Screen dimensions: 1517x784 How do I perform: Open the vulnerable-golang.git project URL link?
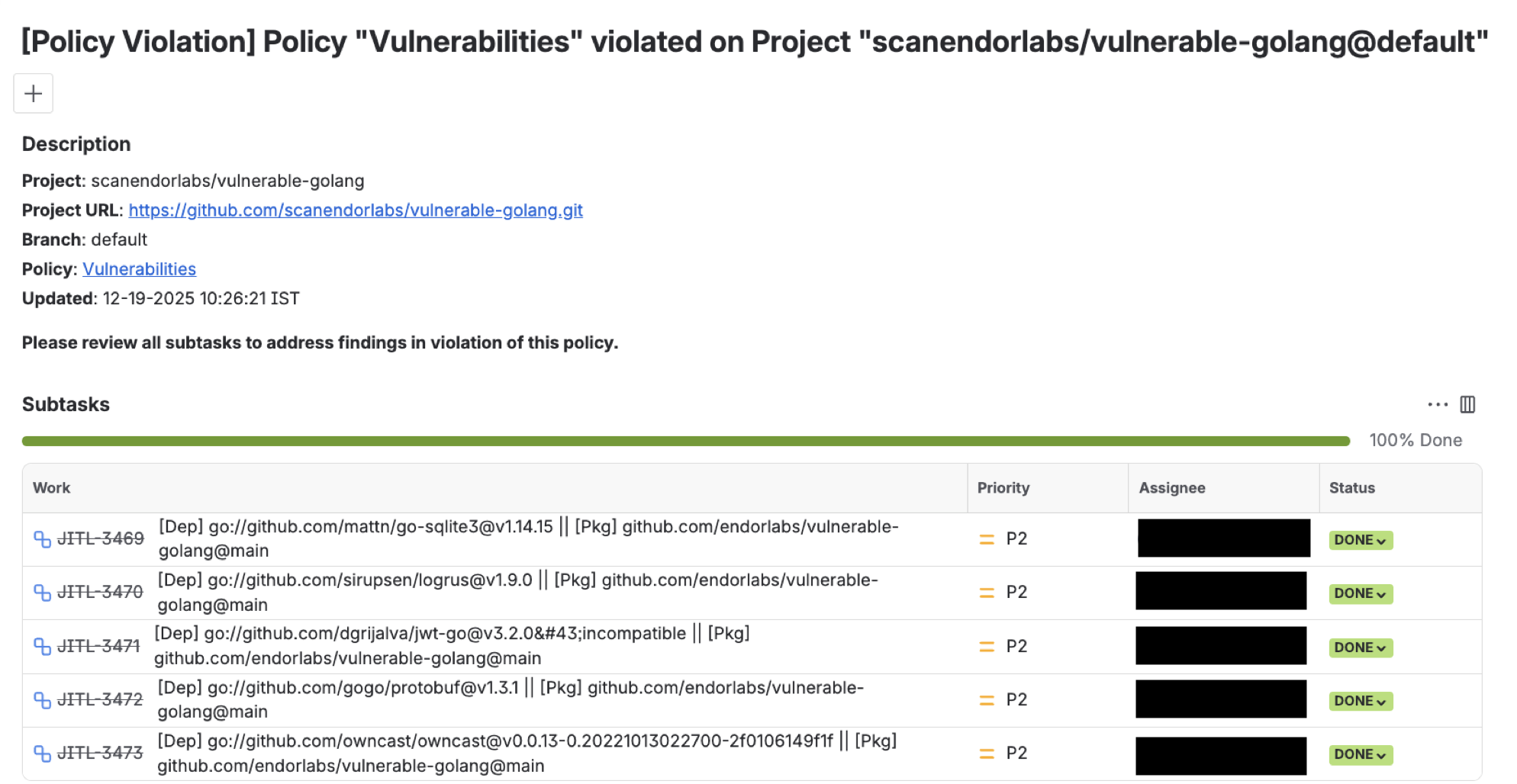click(x=356, y=210)
